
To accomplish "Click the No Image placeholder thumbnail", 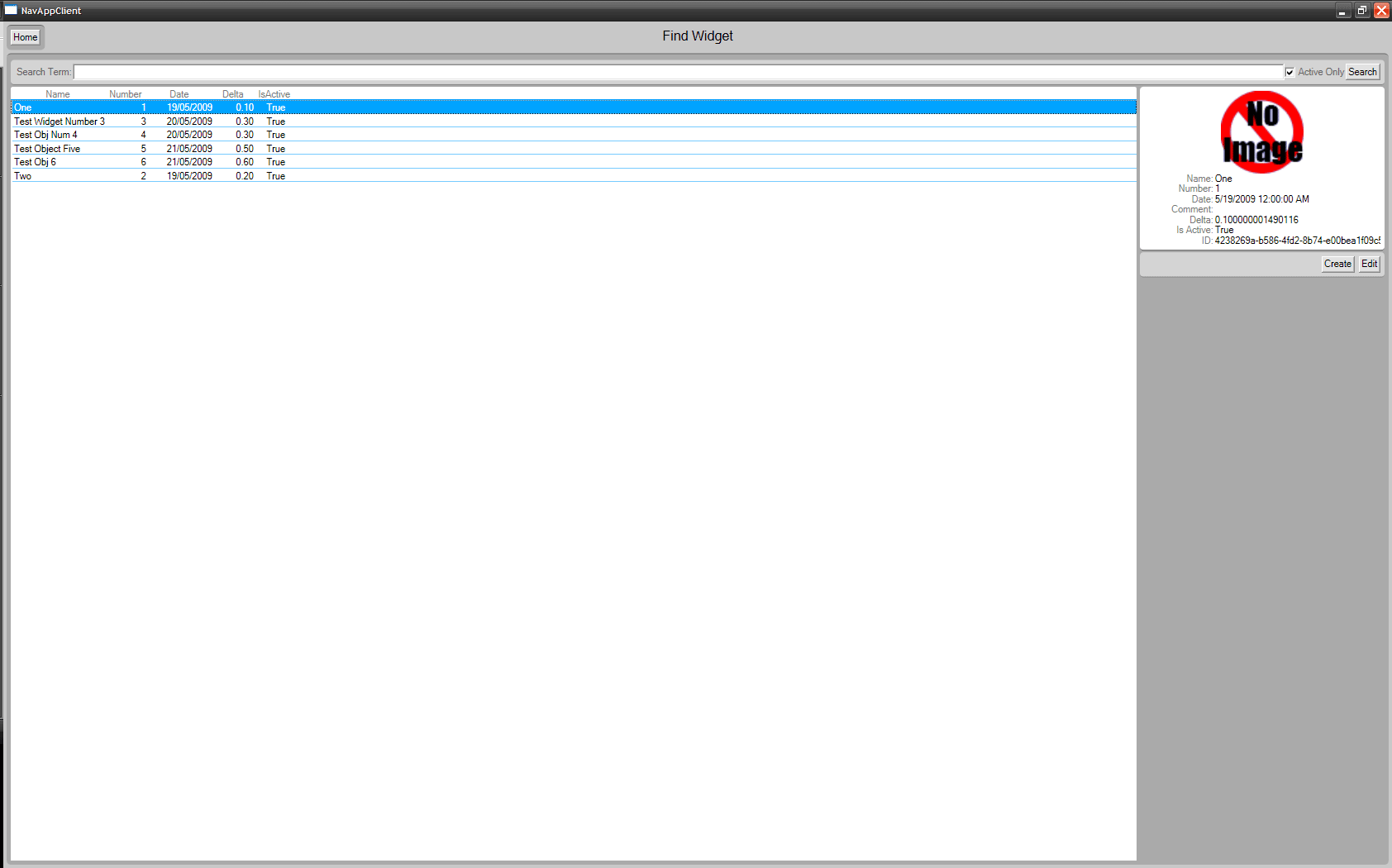I will [1261, 132].
